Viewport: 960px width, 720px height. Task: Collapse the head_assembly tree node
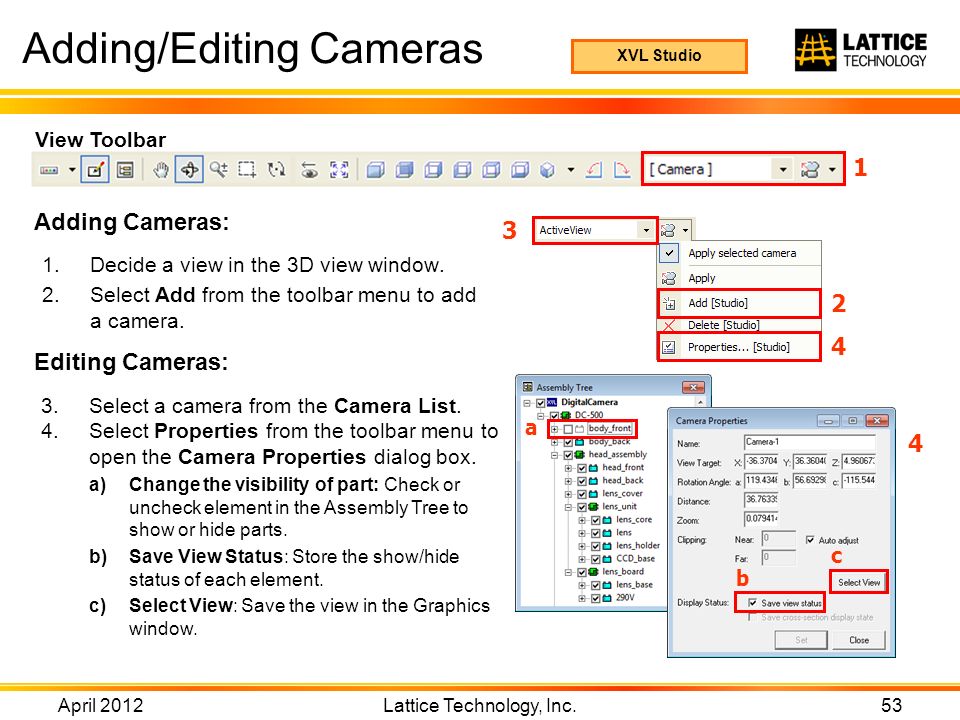coord(555,454)
